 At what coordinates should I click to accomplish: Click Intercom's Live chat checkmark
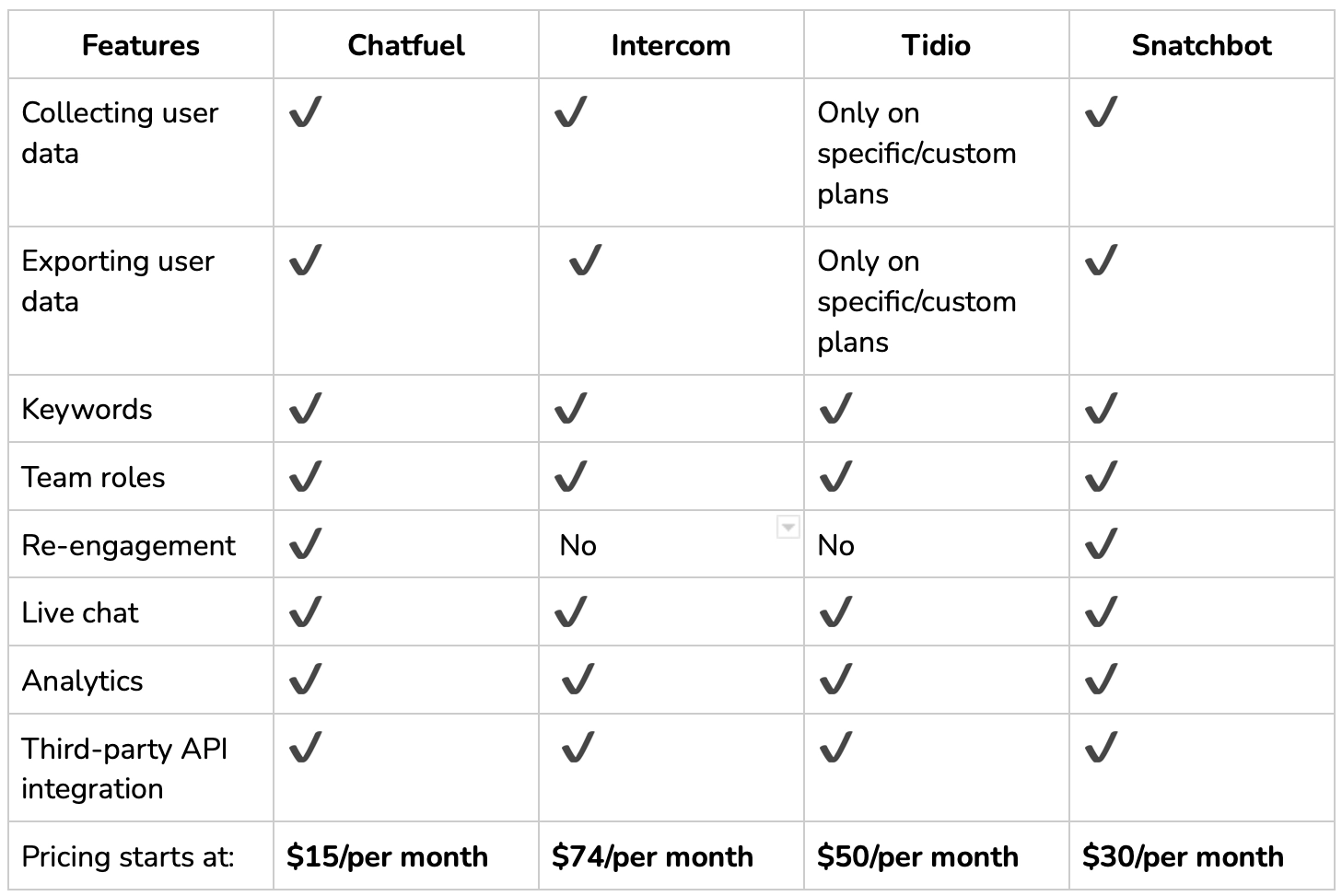[x=570, y=611]
